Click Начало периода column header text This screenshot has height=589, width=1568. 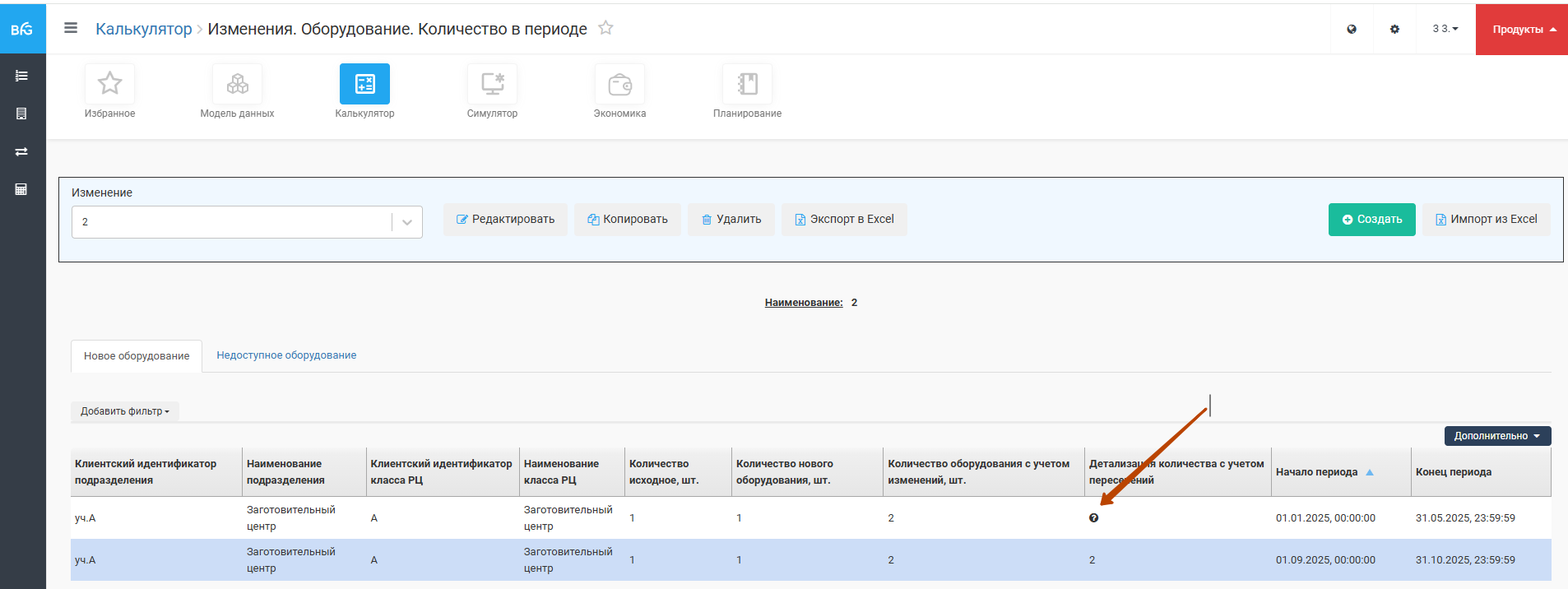pyautogui.click(x=1316, y=472)
